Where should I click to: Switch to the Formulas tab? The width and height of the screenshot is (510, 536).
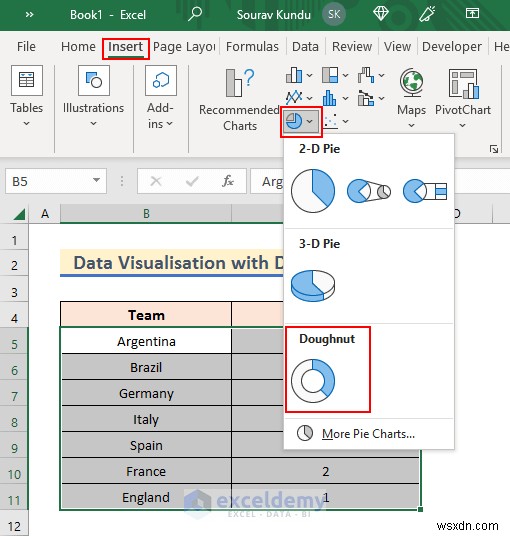click(x=252, y=46)
